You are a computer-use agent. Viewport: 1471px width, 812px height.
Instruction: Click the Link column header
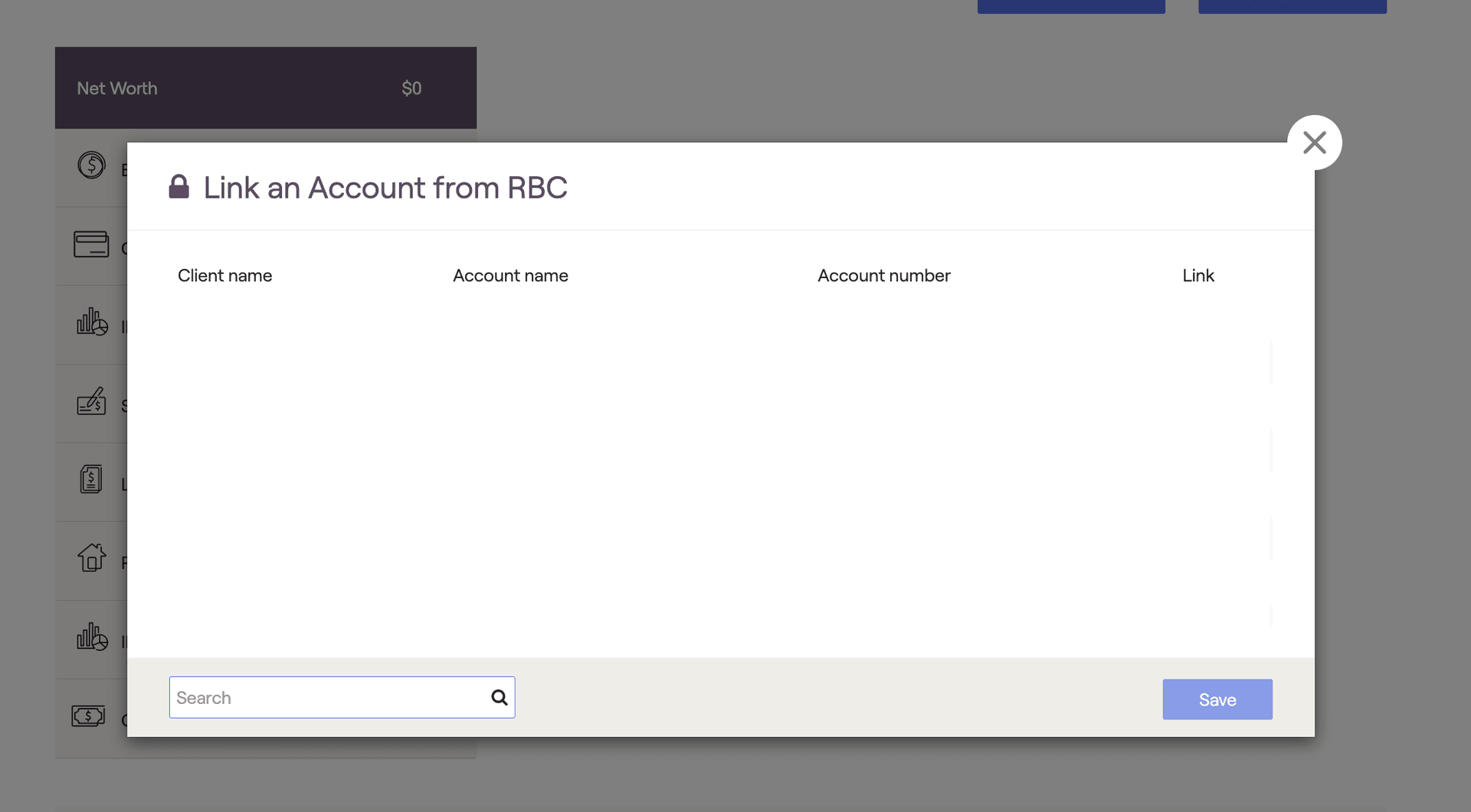click(1198, 276)
